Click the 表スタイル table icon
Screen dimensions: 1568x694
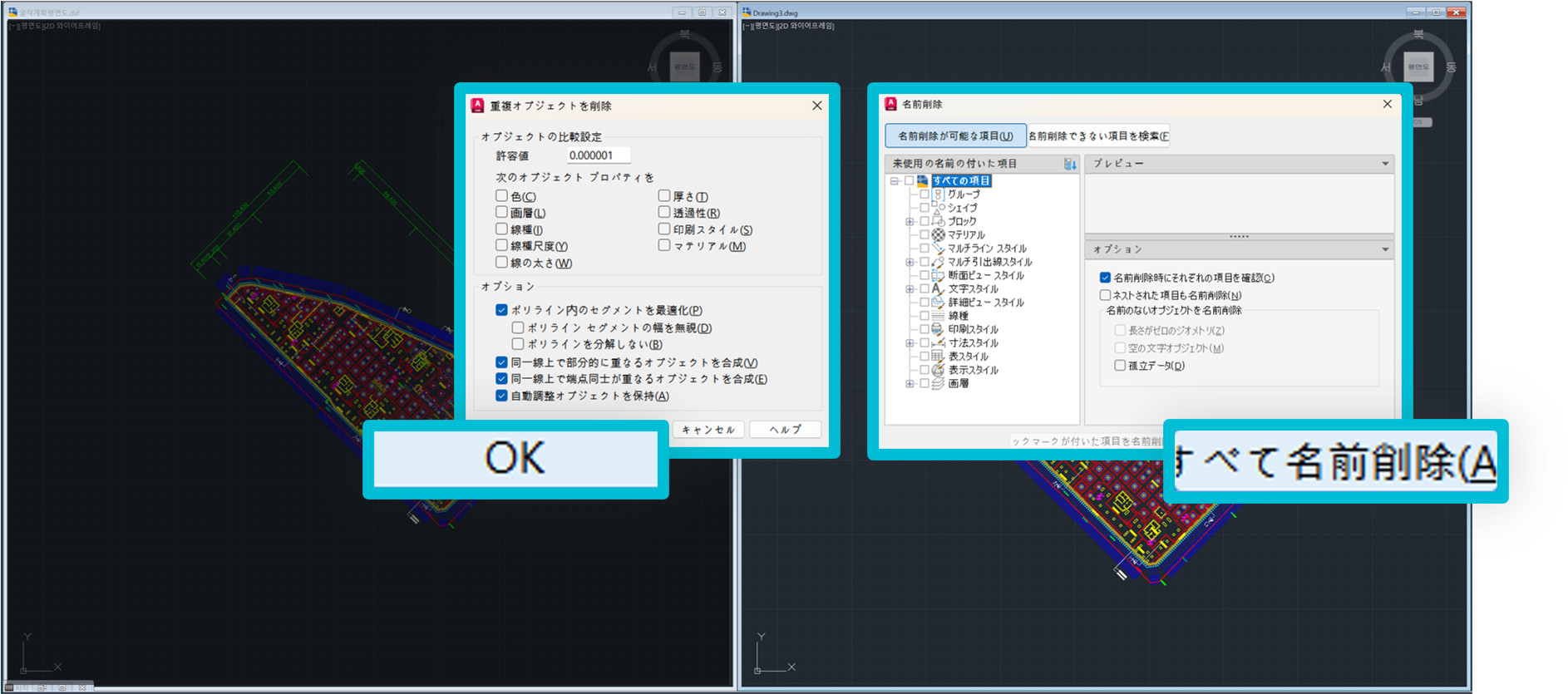(x=938, y=357)
